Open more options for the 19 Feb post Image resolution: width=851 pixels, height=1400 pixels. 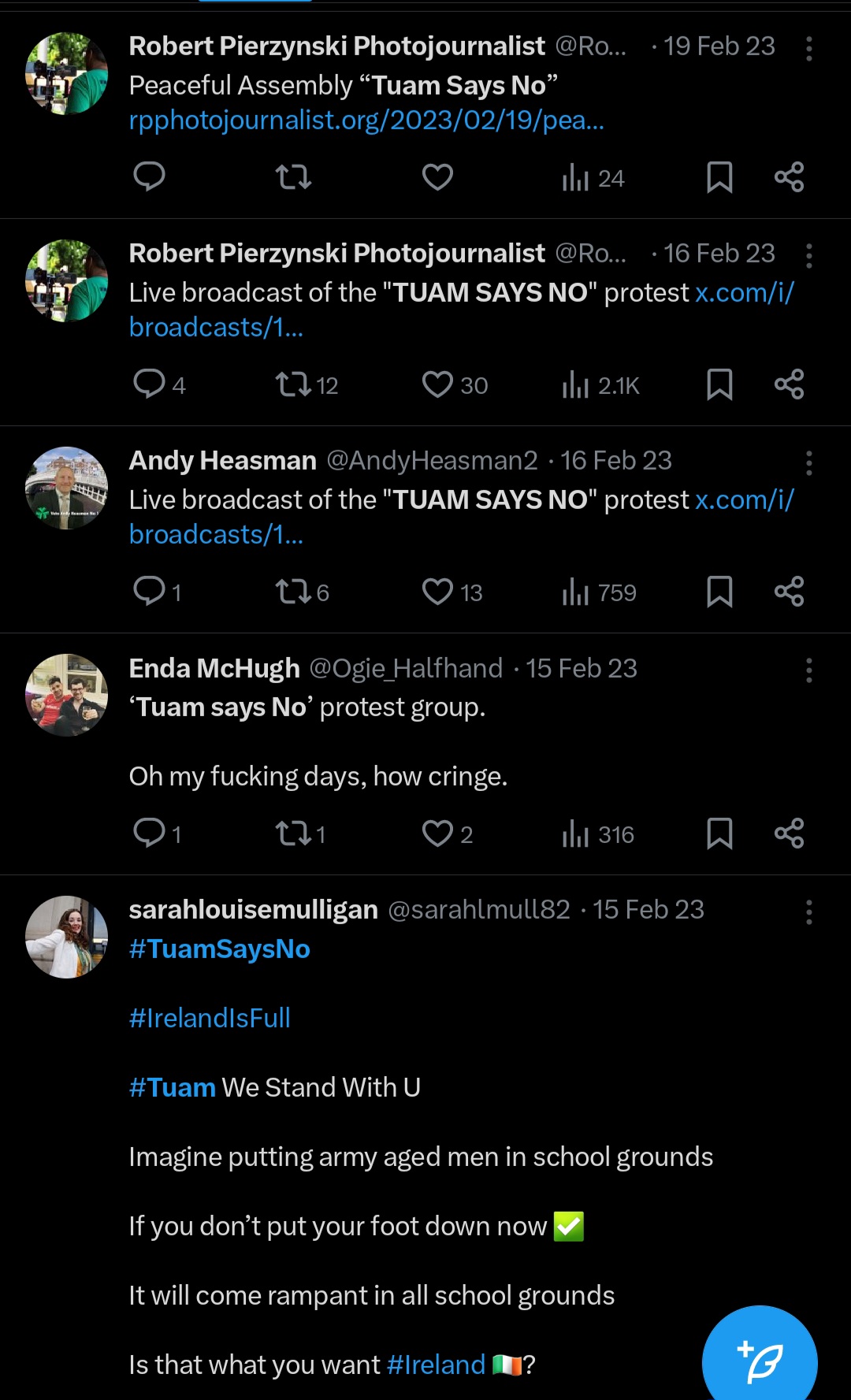tap(808, 49)
